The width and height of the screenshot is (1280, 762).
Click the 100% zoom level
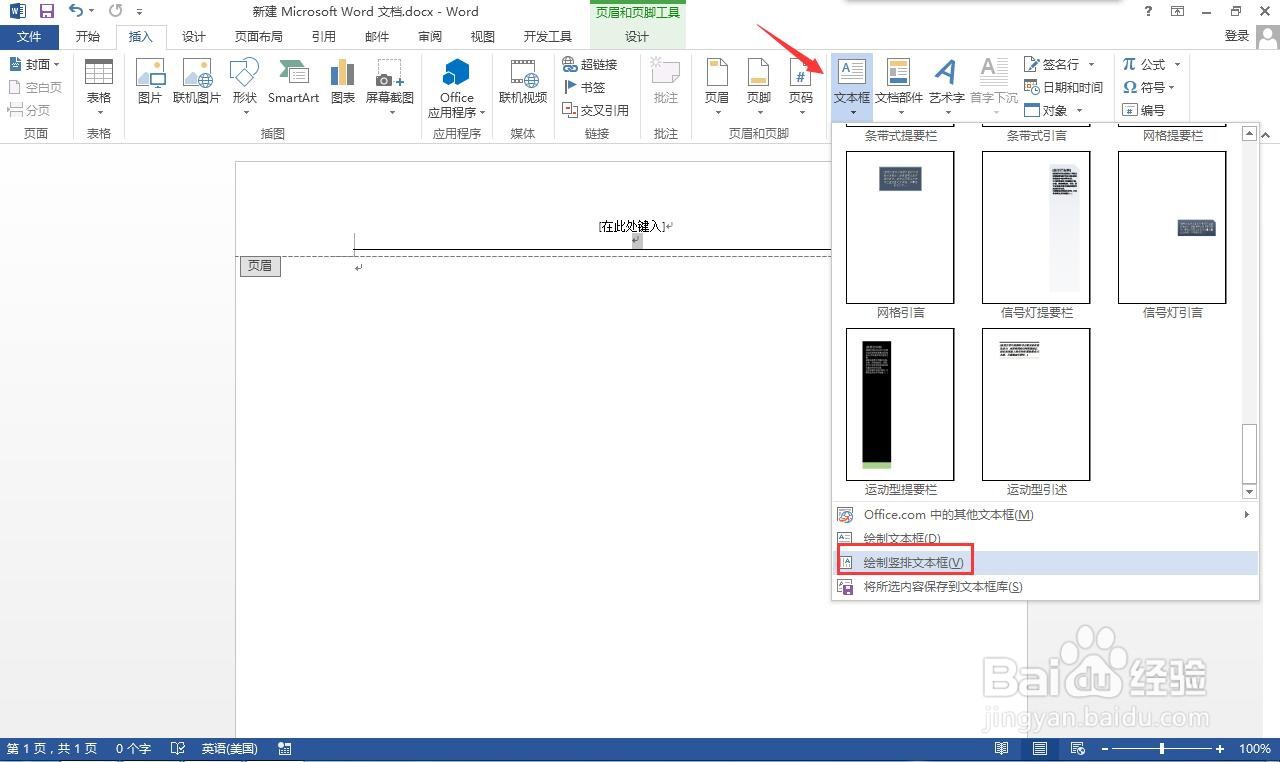coord(1255,749)
